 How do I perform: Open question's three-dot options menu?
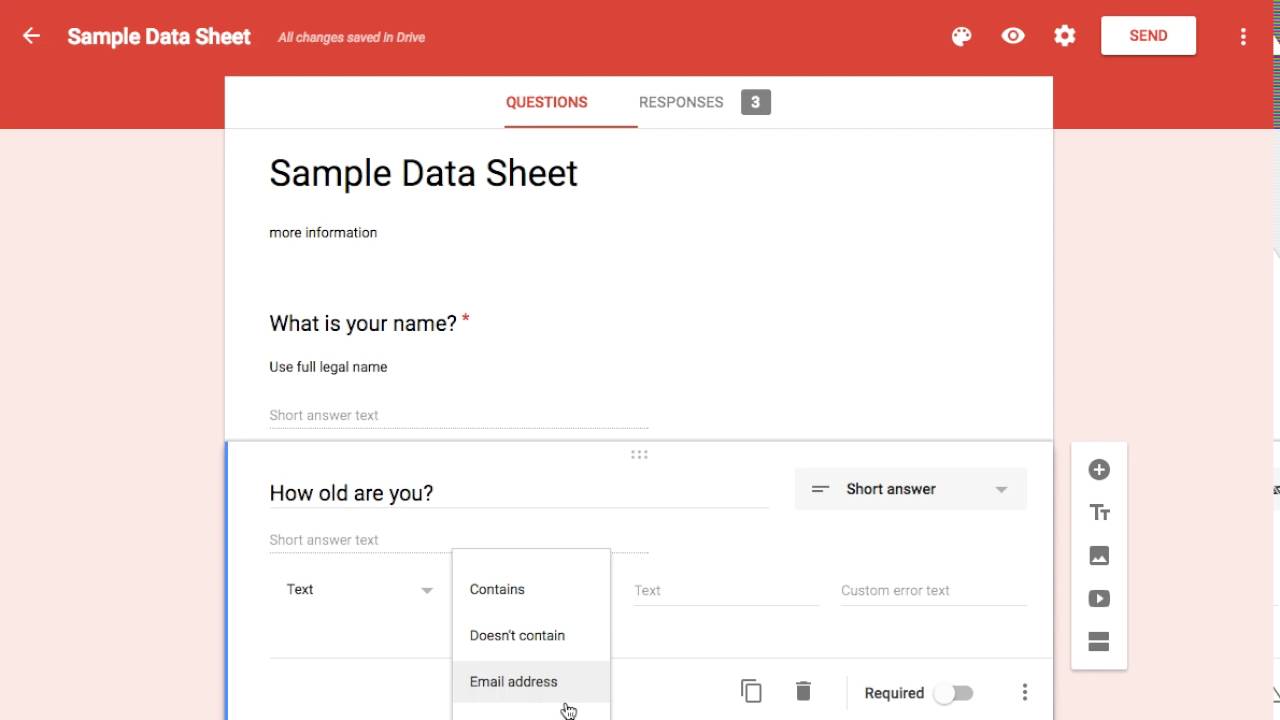pos(1024,692)
